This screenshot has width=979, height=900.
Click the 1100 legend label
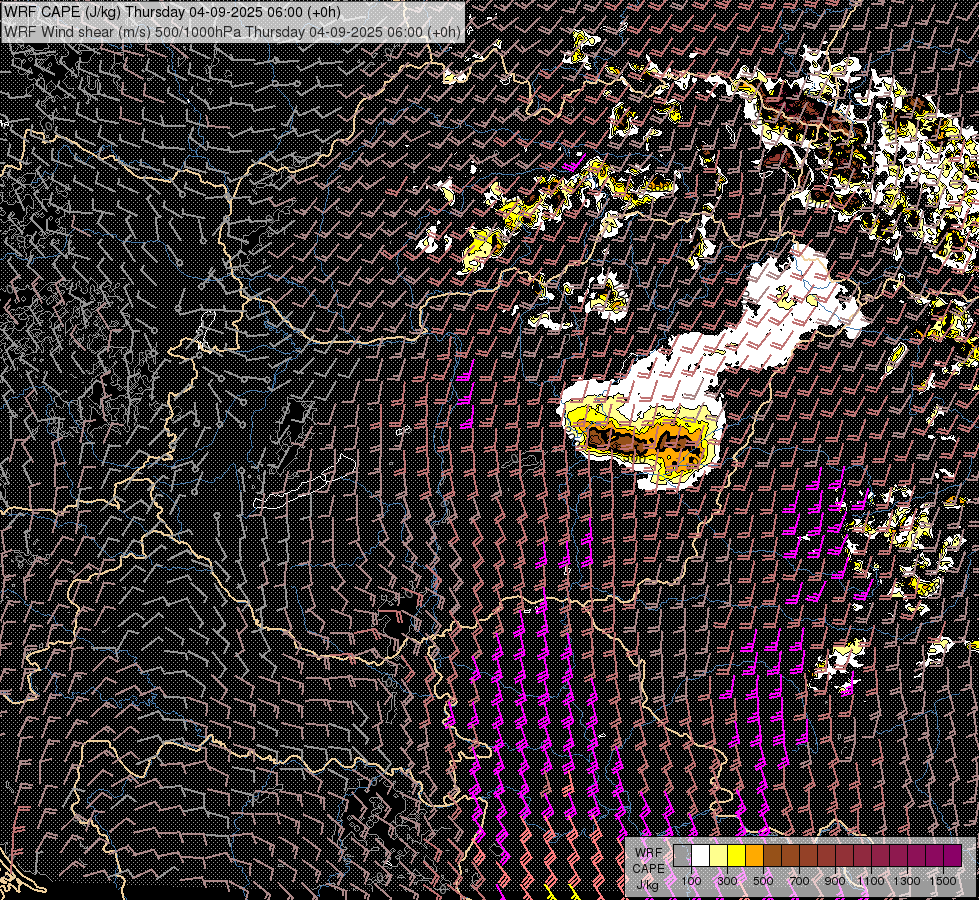pyautogui.click(x=870, y=881)
